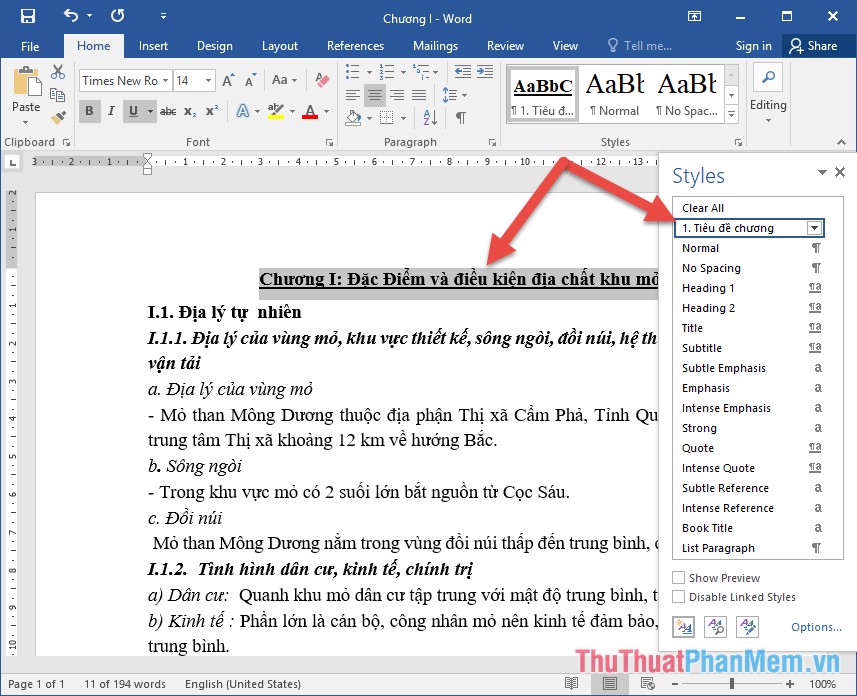Viewport: 857px width, 696px height.
Task: Enable Show Preview in Styles pane
Action: [x=678, y=577]
